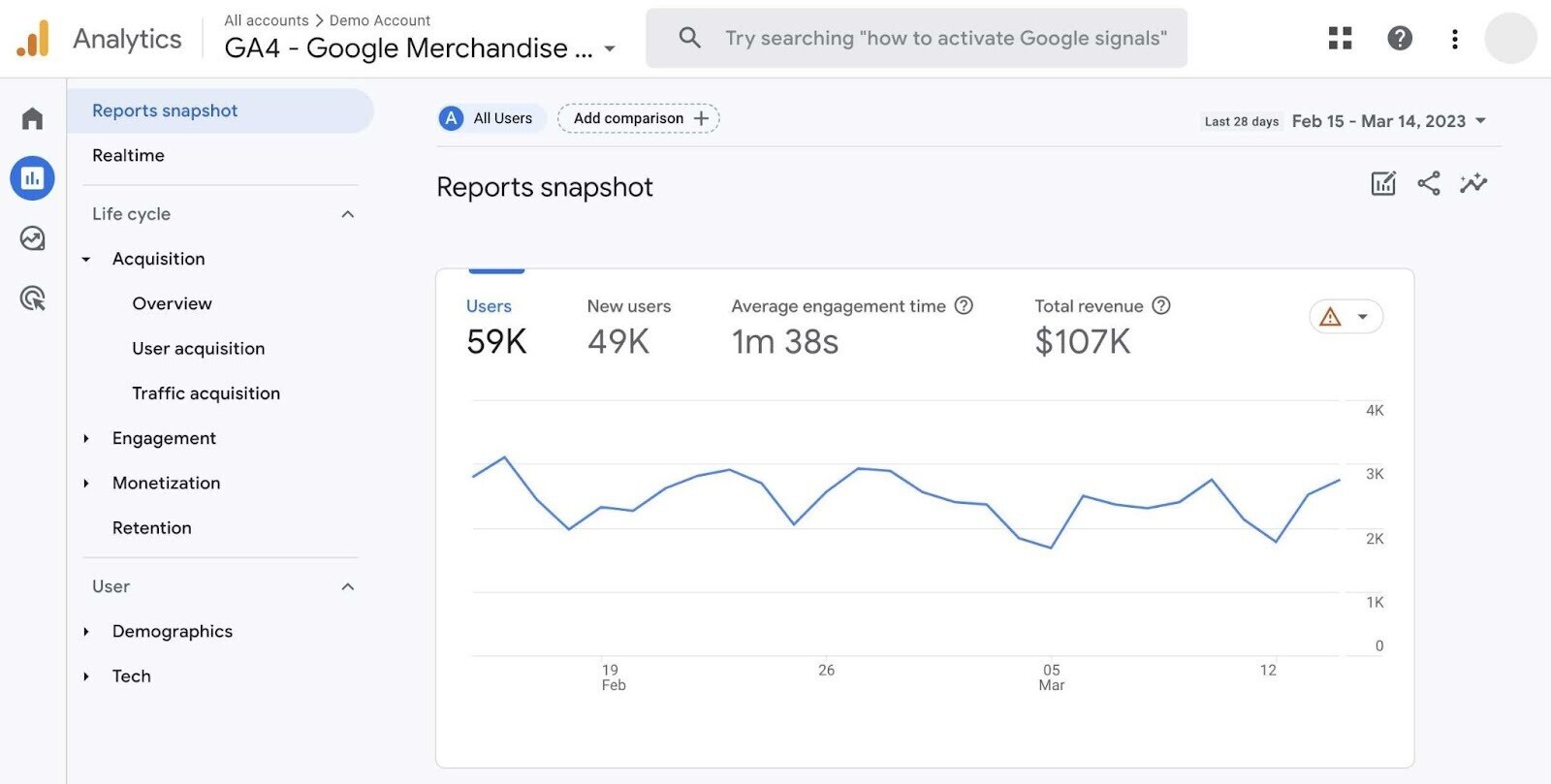1551x784 pixels.
Task: Click help icon beside Total revenue
Action: coord(1161,305)
